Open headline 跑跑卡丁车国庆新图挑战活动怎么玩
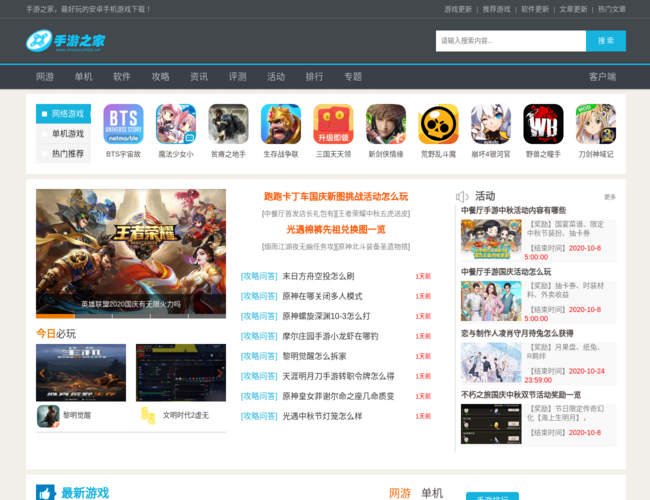The width and height of the screenshot is (650, 500). click(x=336, y=197)
